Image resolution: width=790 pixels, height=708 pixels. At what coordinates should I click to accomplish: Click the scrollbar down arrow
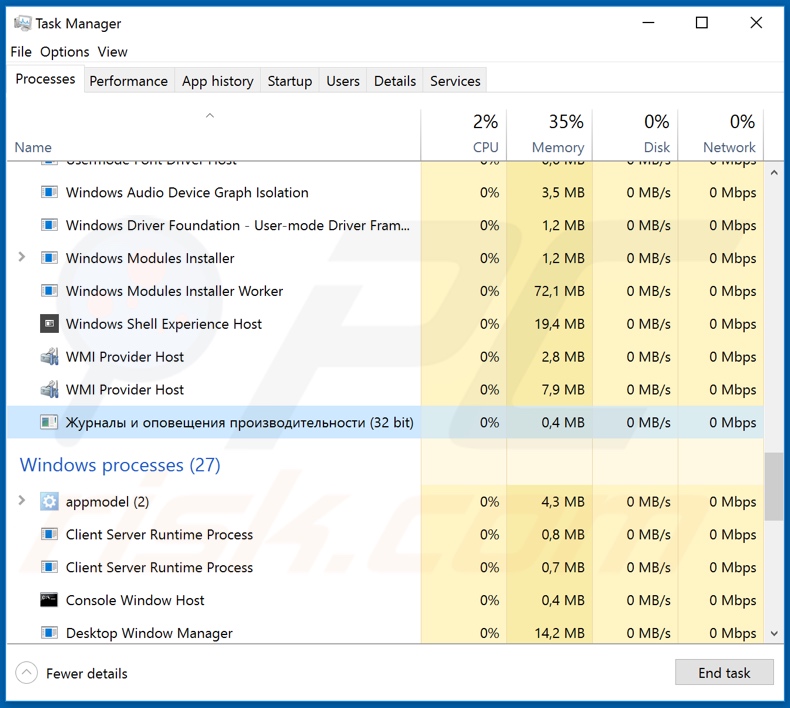point(774,633)
